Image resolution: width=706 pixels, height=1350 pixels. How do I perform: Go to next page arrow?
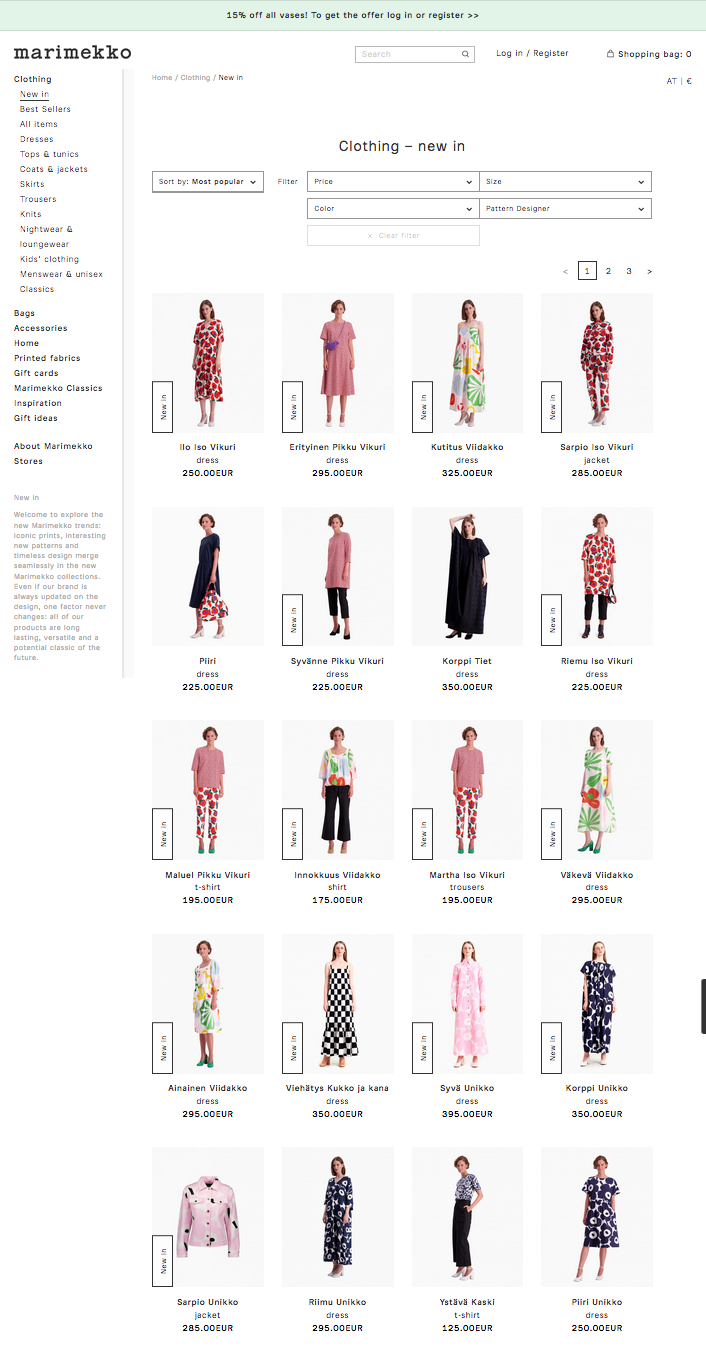point(650,271)
